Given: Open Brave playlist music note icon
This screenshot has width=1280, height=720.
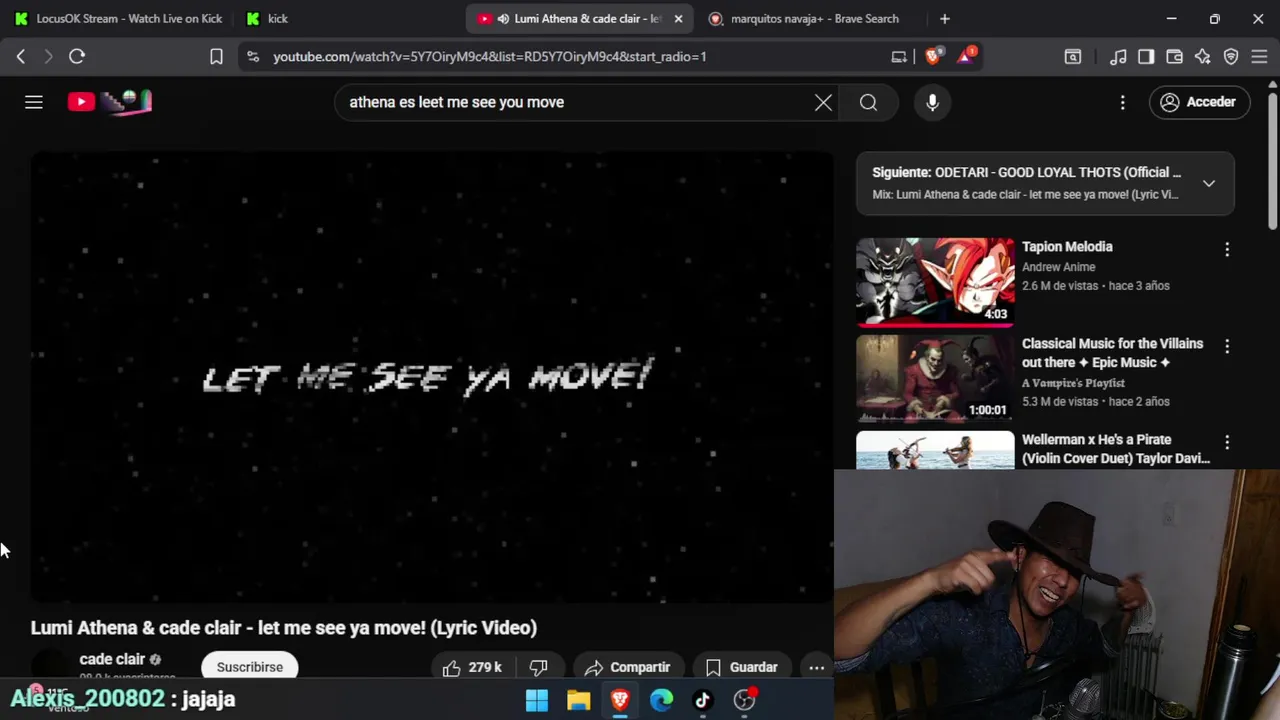Looking at the screenshot, I should click(x=1119, y=57).
